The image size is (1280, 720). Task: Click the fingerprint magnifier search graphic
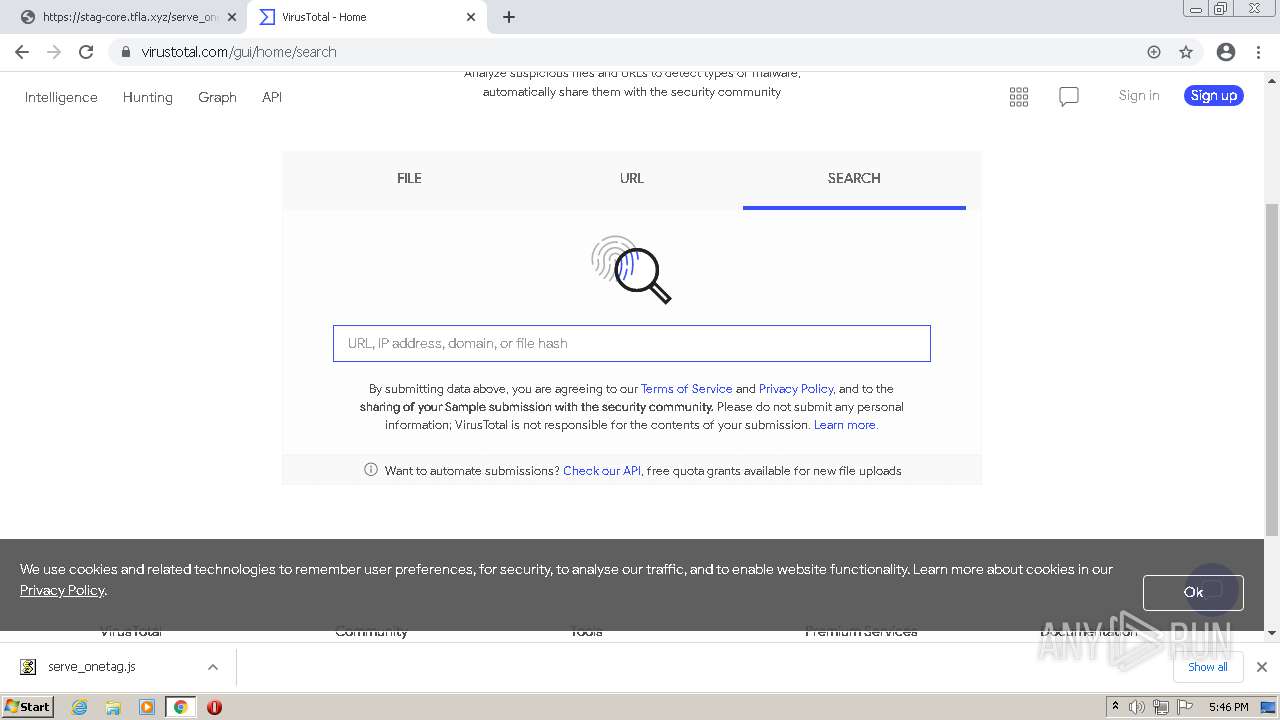(631, 269)
